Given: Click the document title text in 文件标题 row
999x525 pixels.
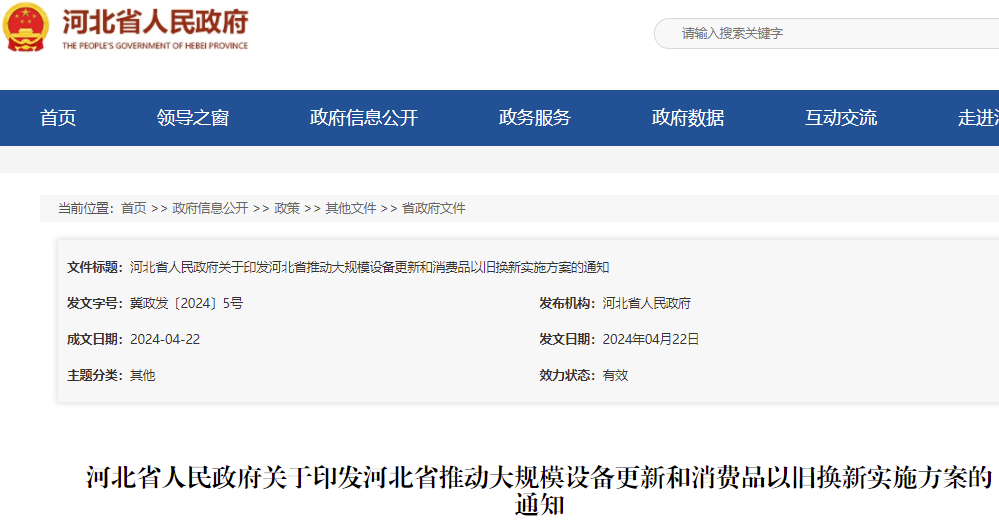Looking at the screenshot, I should point(369,267).
